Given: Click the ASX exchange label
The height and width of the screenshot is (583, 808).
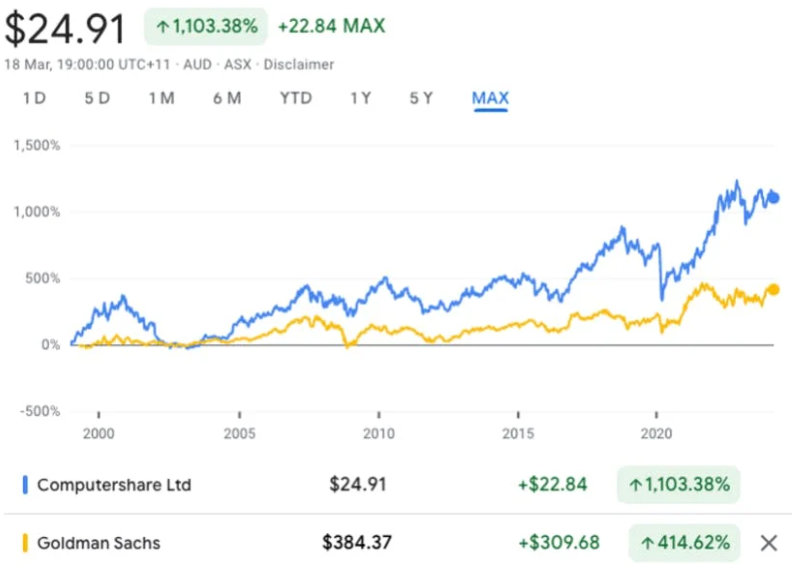Looking at the screenshot, I should (238, 64).
